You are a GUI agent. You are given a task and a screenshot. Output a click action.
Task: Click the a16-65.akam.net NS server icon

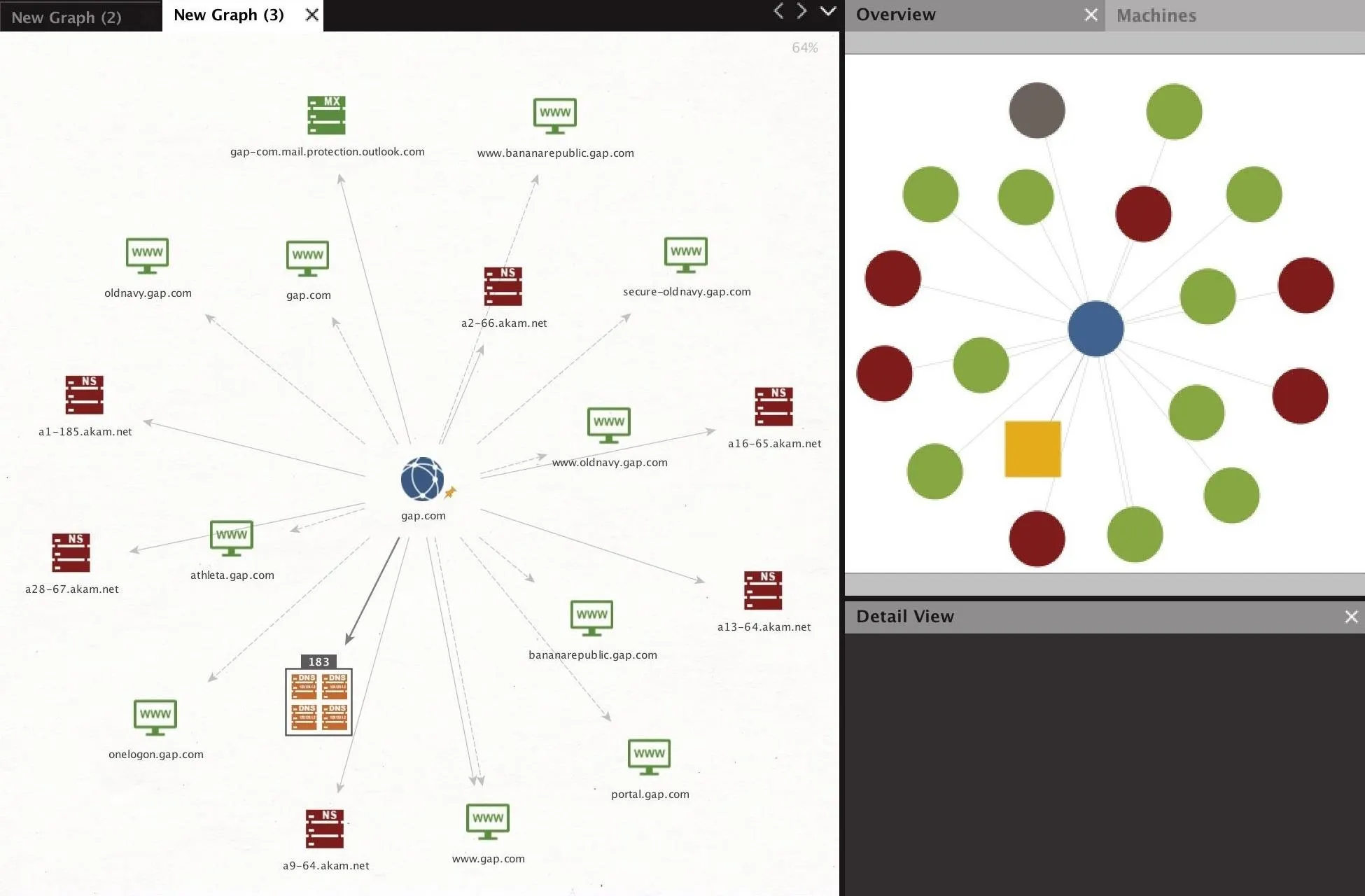point(773,407)
